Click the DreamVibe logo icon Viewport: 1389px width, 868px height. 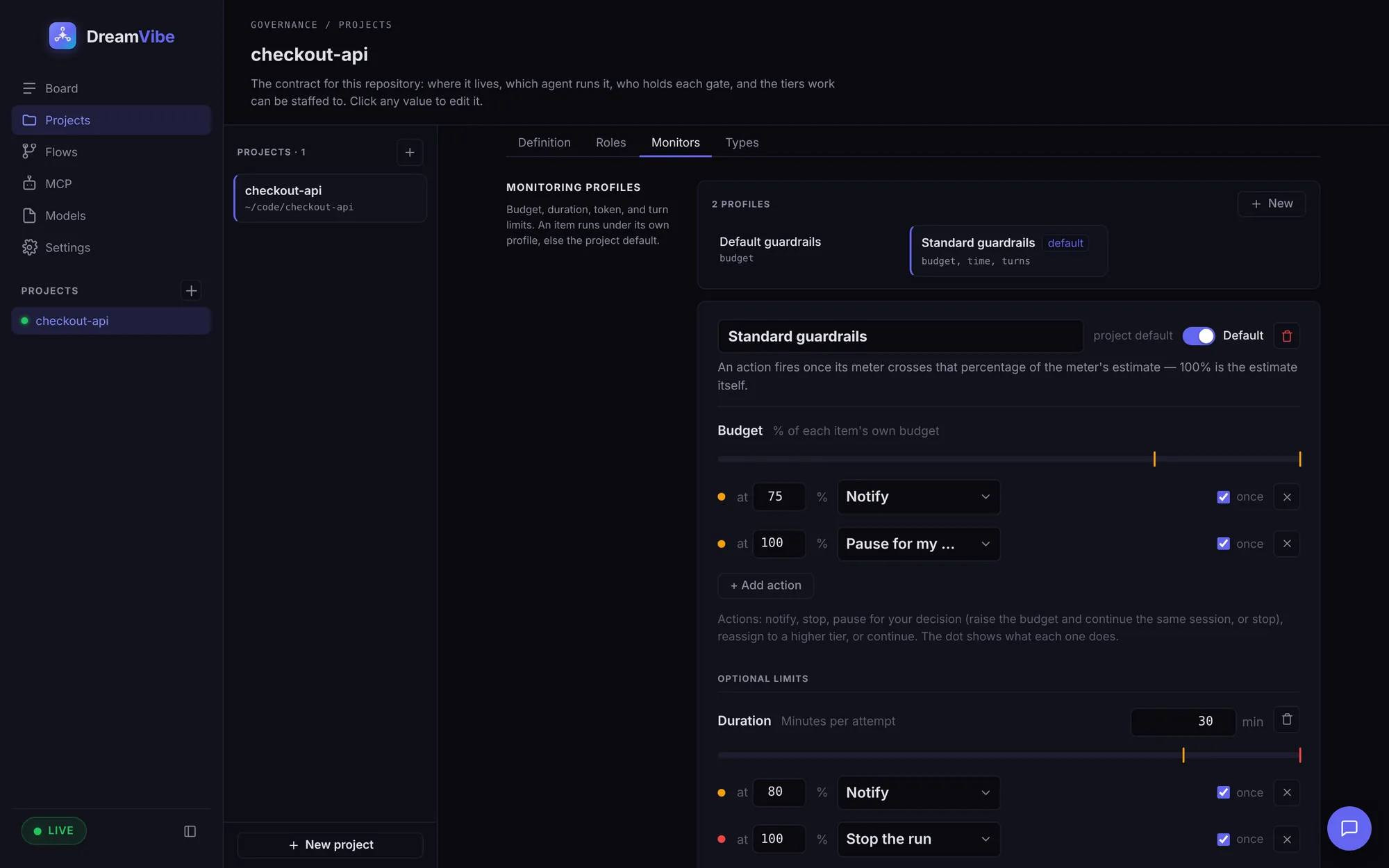pos(63,36)
